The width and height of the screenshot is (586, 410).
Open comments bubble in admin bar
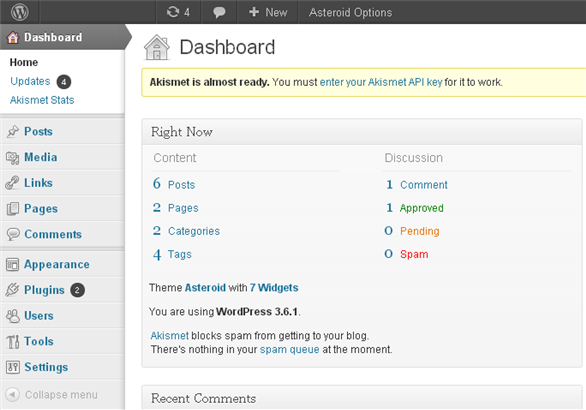219,12
